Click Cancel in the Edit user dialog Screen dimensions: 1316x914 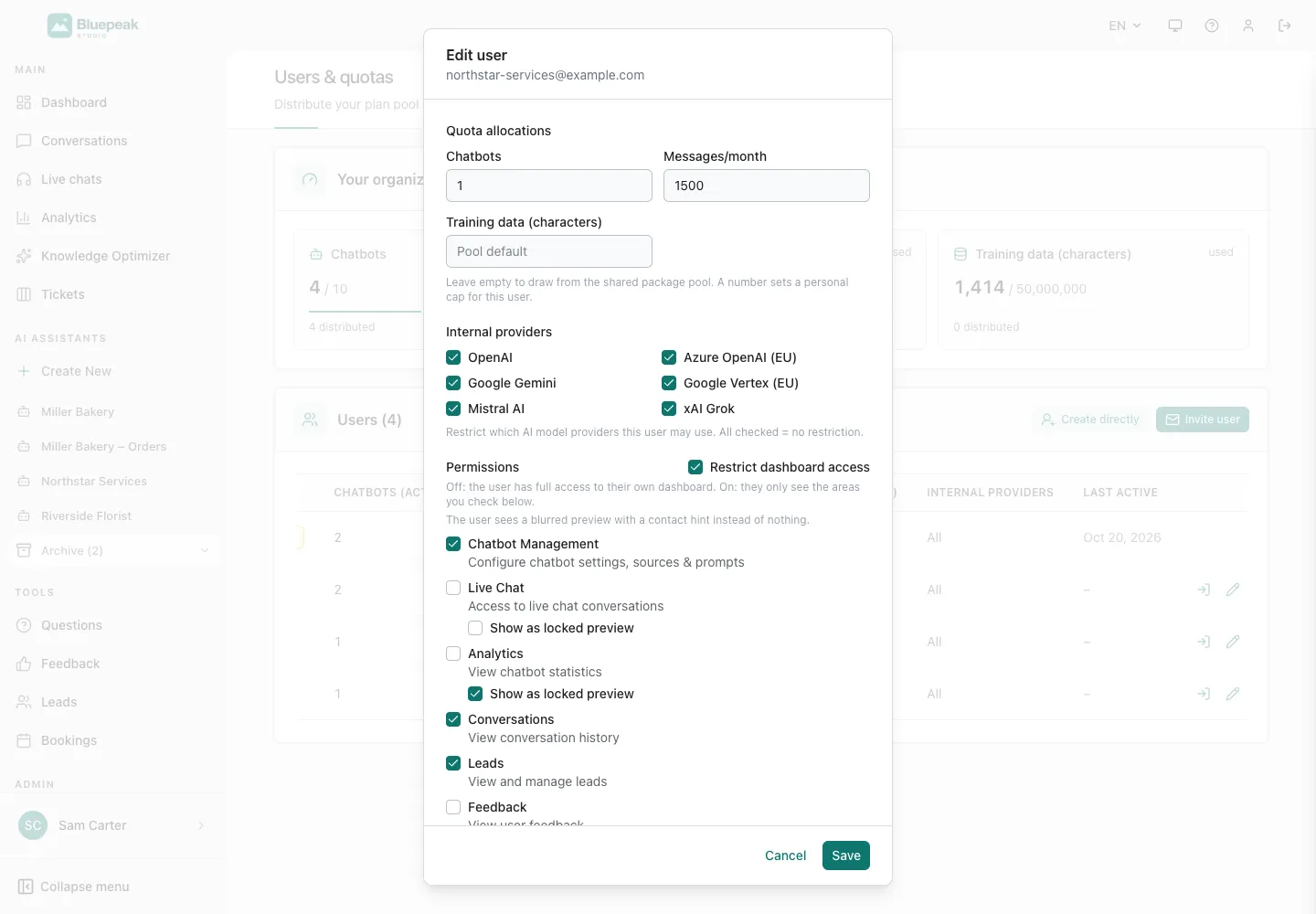point(786,856)
